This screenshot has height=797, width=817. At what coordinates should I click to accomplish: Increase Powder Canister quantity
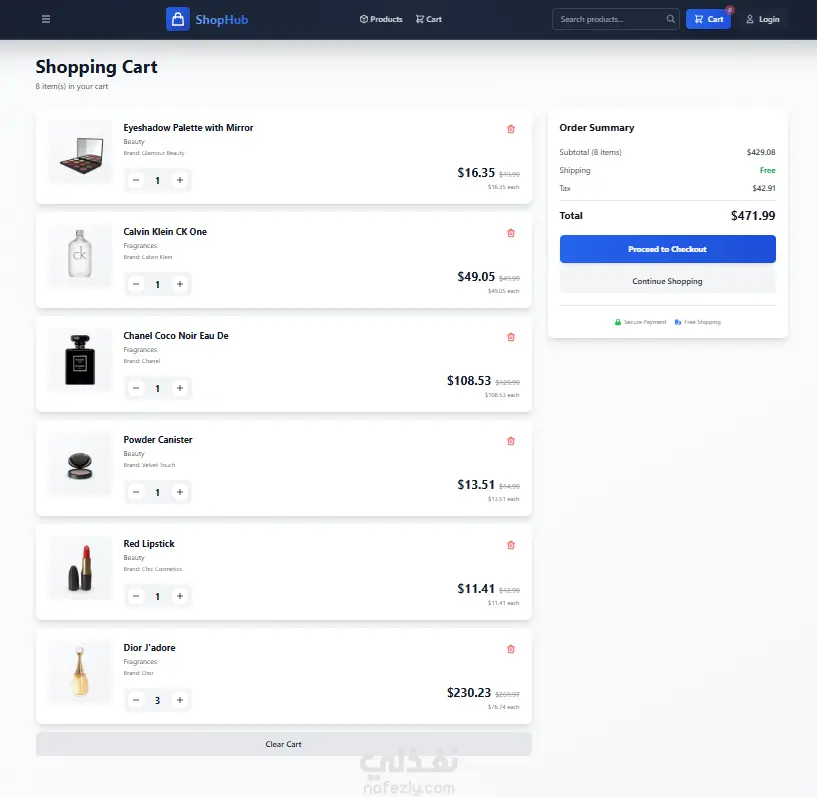point(180,492)
